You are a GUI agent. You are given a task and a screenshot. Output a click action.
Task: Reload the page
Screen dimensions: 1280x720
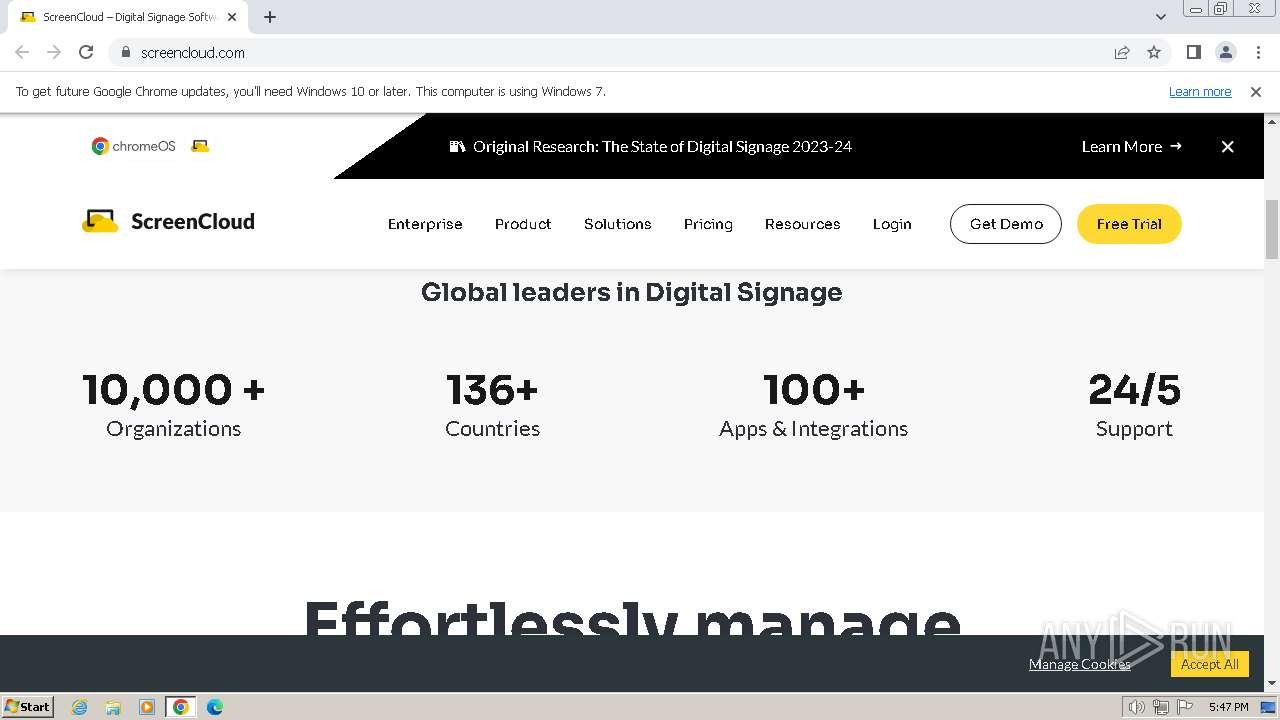86,52
